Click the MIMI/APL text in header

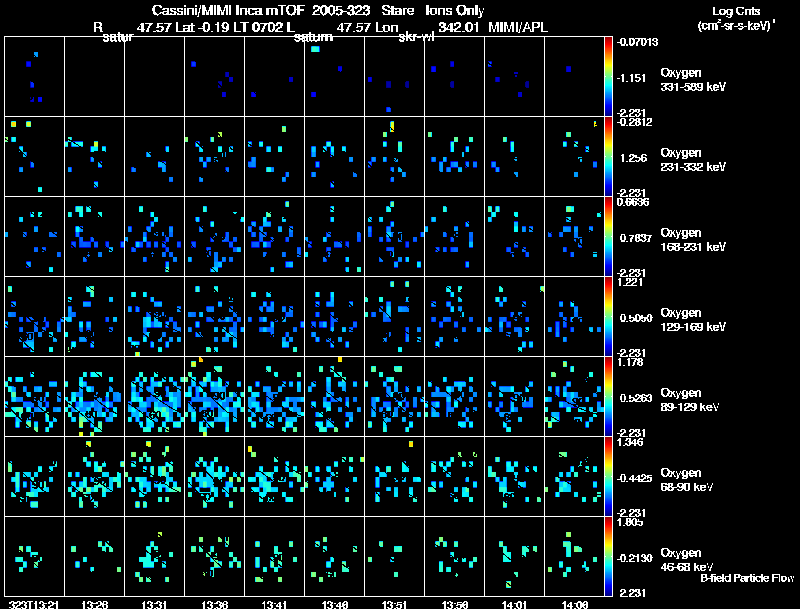[x=518, y=28]
